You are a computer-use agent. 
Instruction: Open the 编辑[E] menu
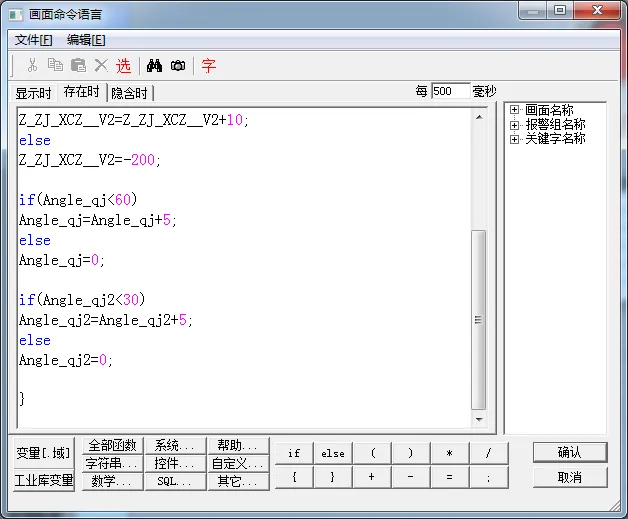(86, 40)
